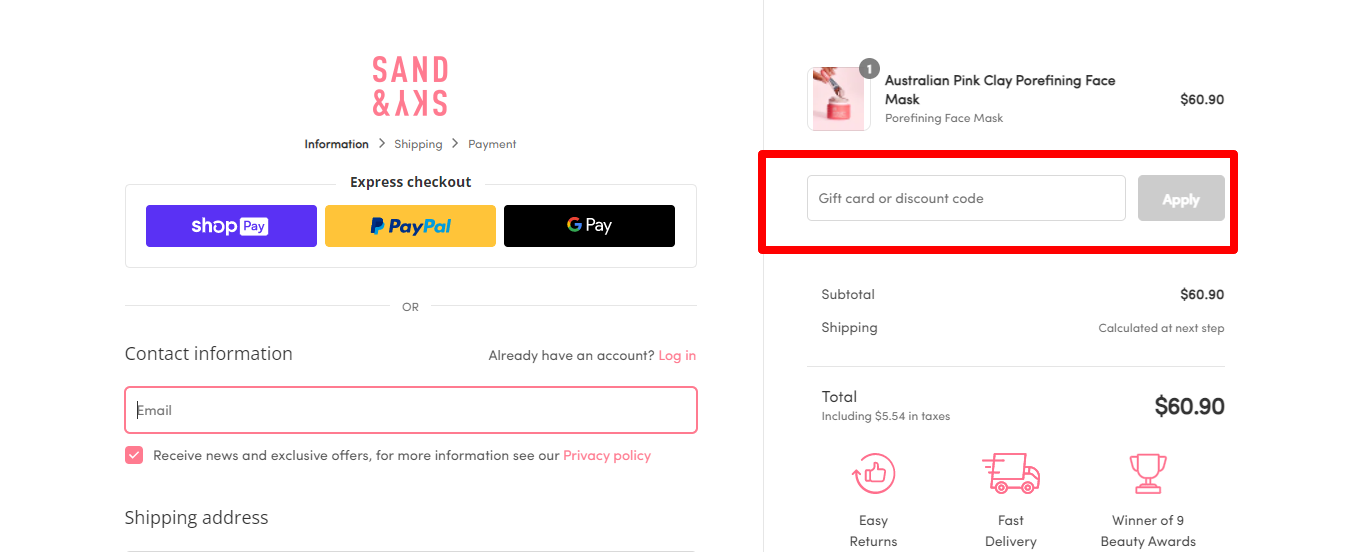
Task: Go to Information breadcrumb step
Action: pos(336,144)
